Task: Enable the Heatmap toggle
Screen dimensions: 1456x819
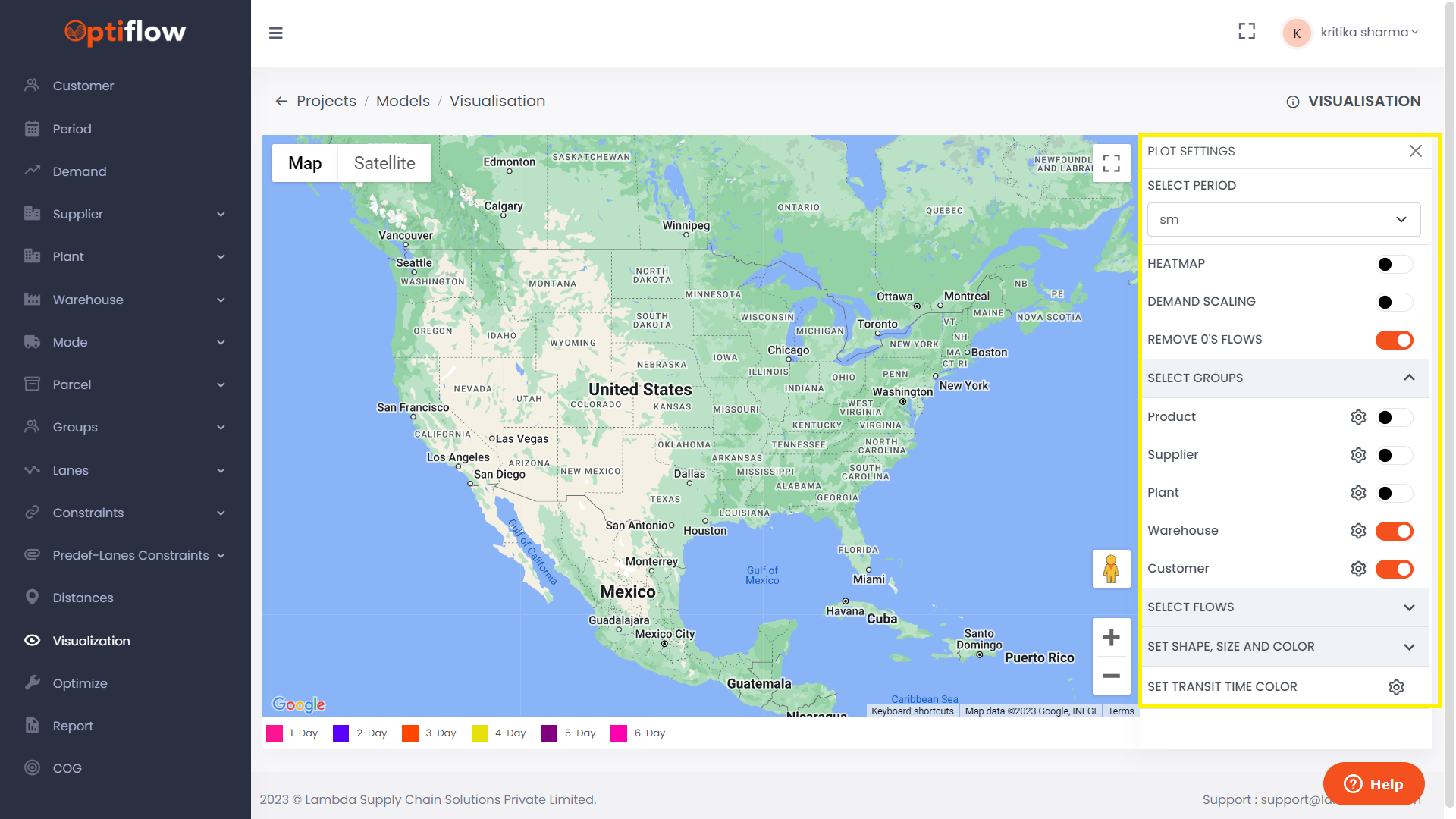Action: (x=1394, y=264)
